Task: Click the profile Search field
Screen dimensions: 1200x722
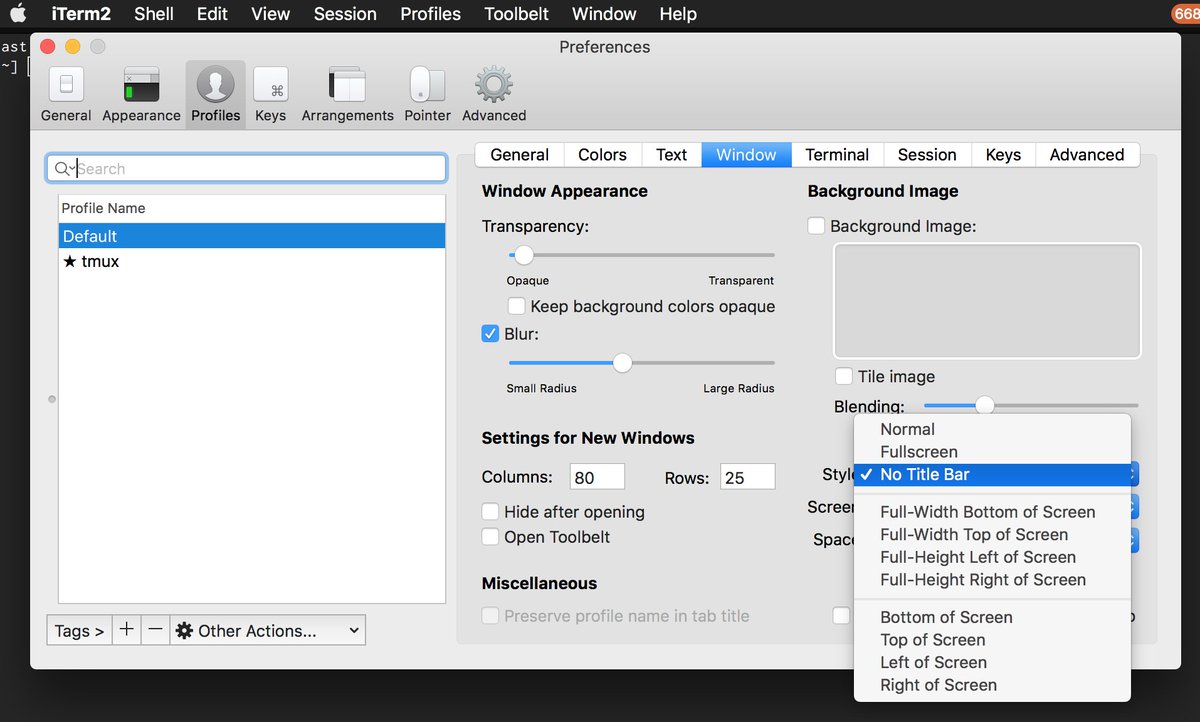Action: click(246, 168)
